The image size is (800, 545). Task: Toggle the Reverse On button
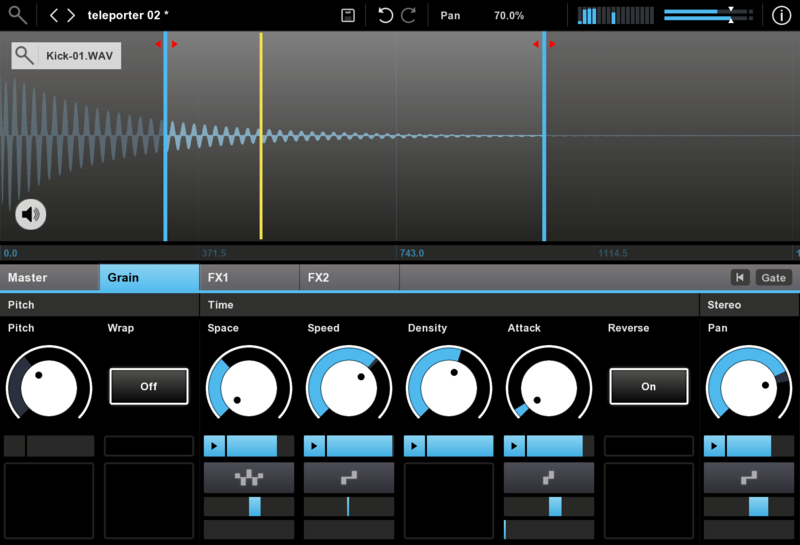pyautogui.click(x=648, y=386)
